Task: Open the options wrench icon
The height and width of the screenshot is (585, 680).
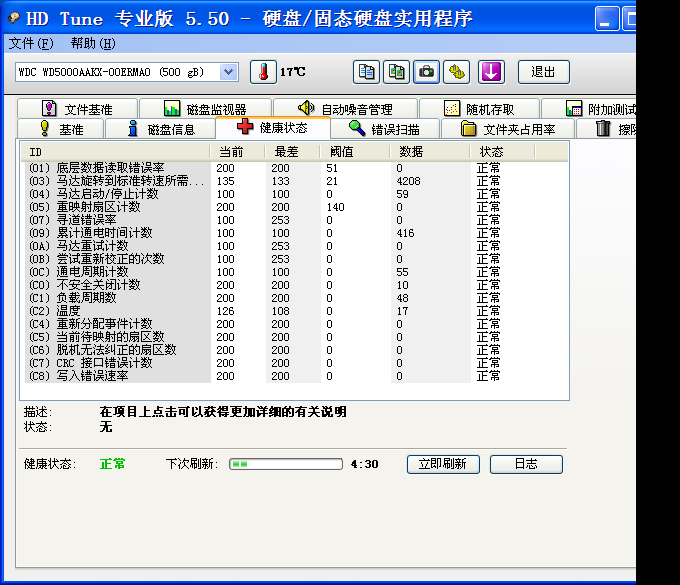Action: point(457,72)
